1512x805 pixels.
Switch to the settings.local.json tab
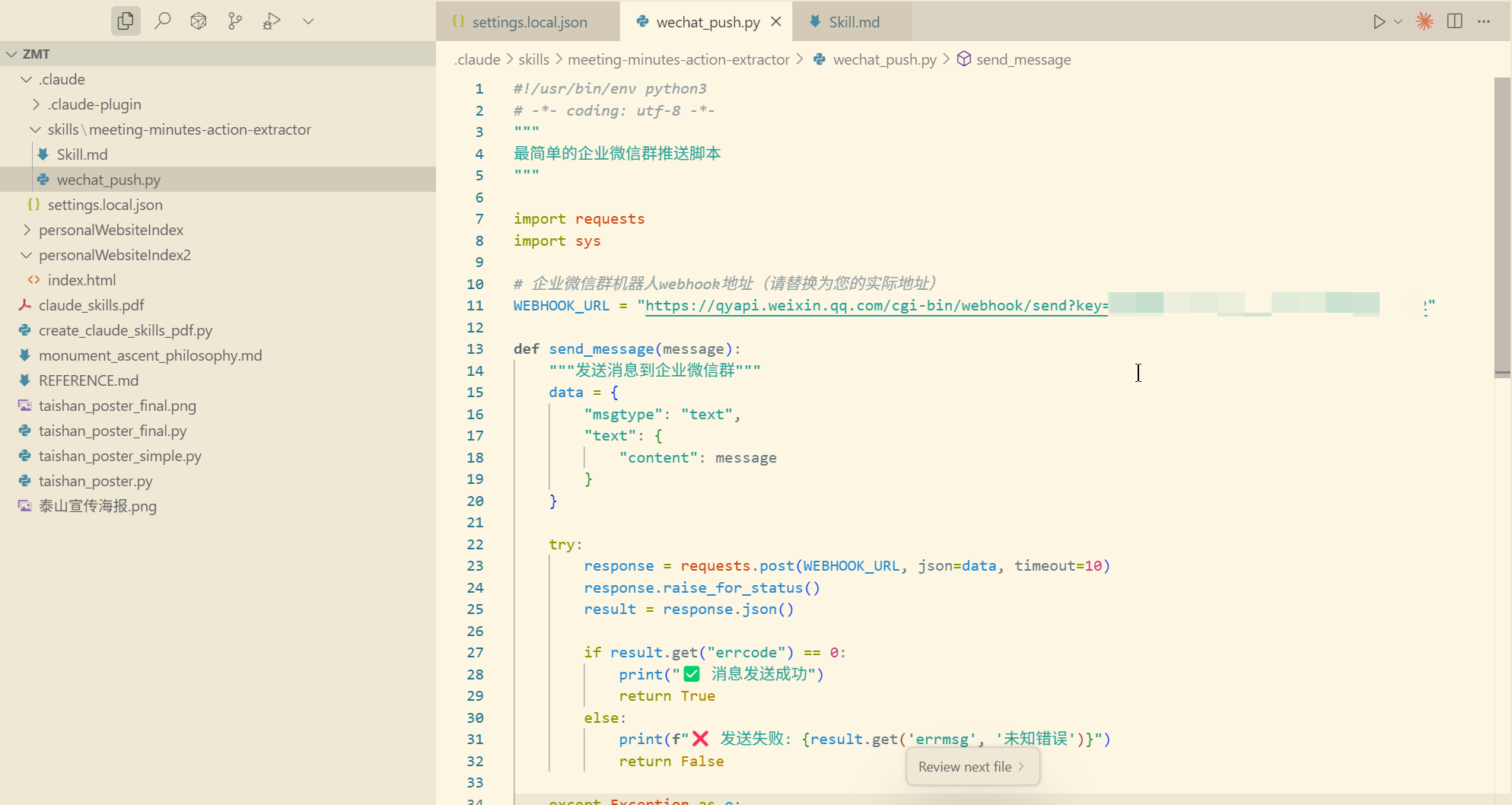tap(529, 22)
